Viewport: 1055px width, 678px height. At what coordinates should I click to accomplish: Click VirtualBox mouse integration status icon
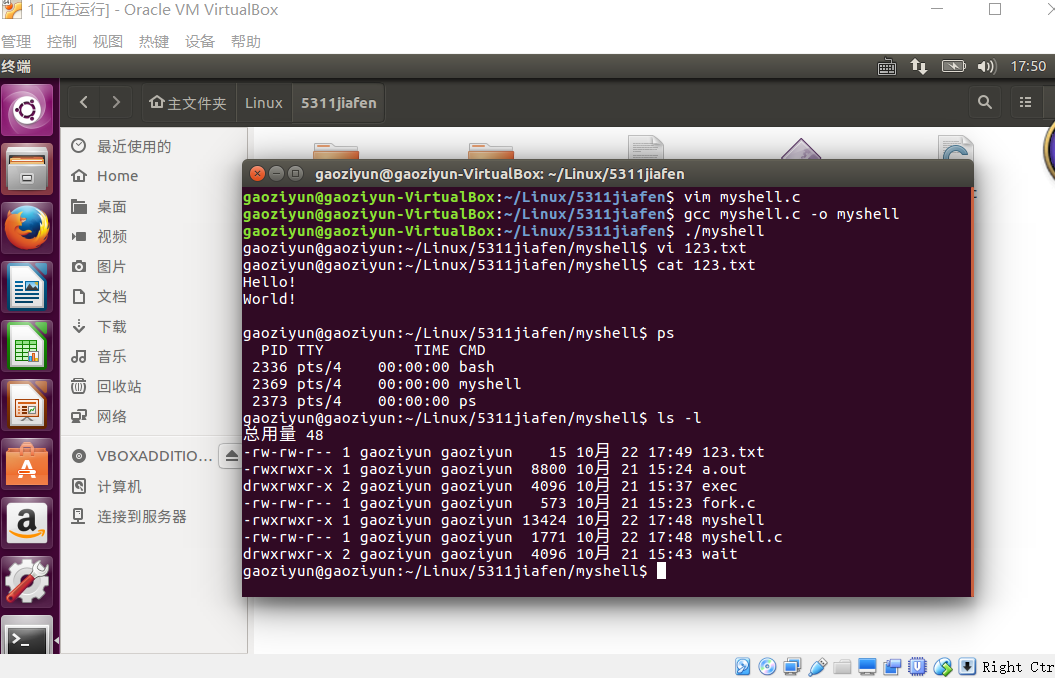942,667
